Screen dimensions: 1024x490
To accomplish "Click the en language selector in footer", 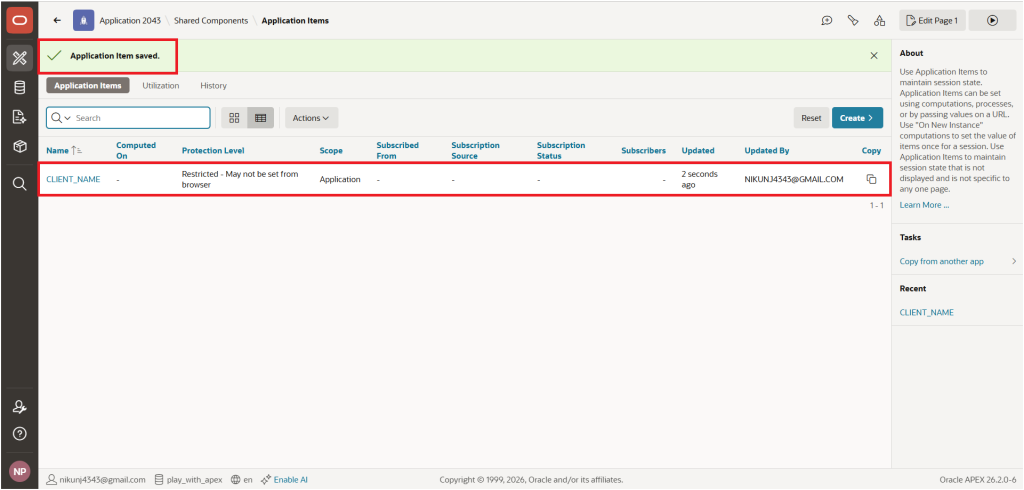I will pyautogui.click(x=242, y=480).
